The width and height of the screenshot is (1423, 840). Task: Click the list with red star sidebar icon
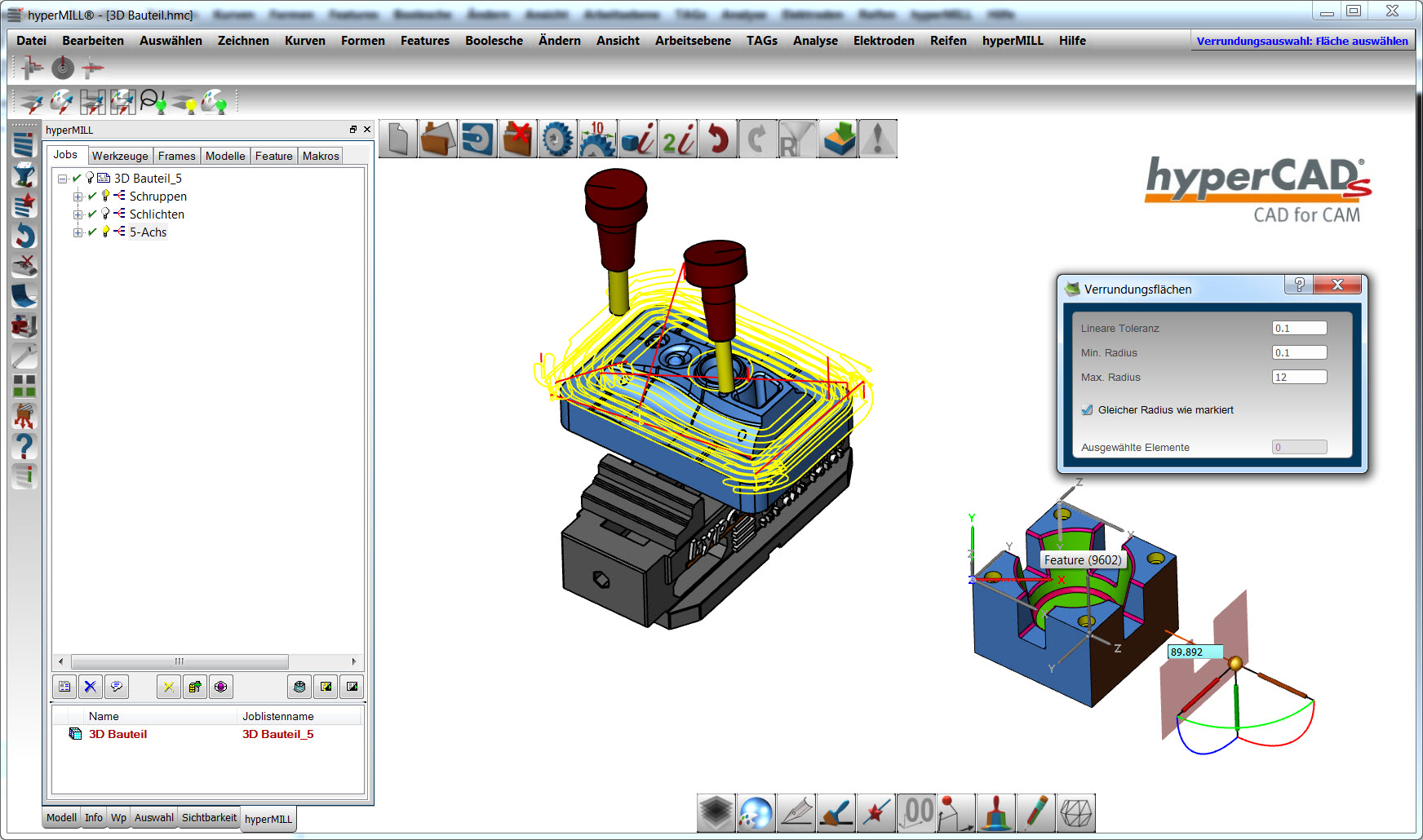click(x=24, y=206)
